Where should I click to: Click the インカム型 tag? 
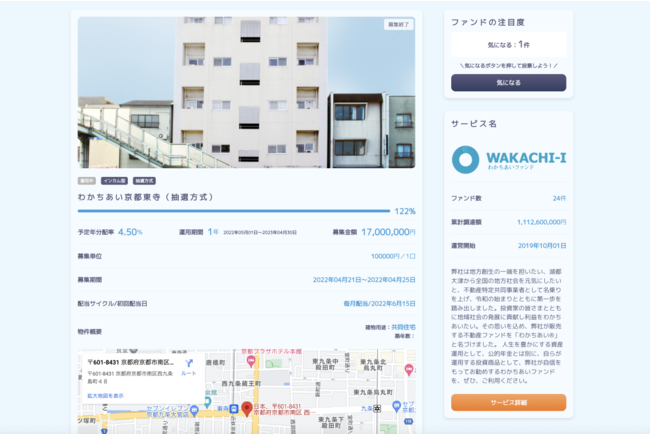tap(114, 181)
